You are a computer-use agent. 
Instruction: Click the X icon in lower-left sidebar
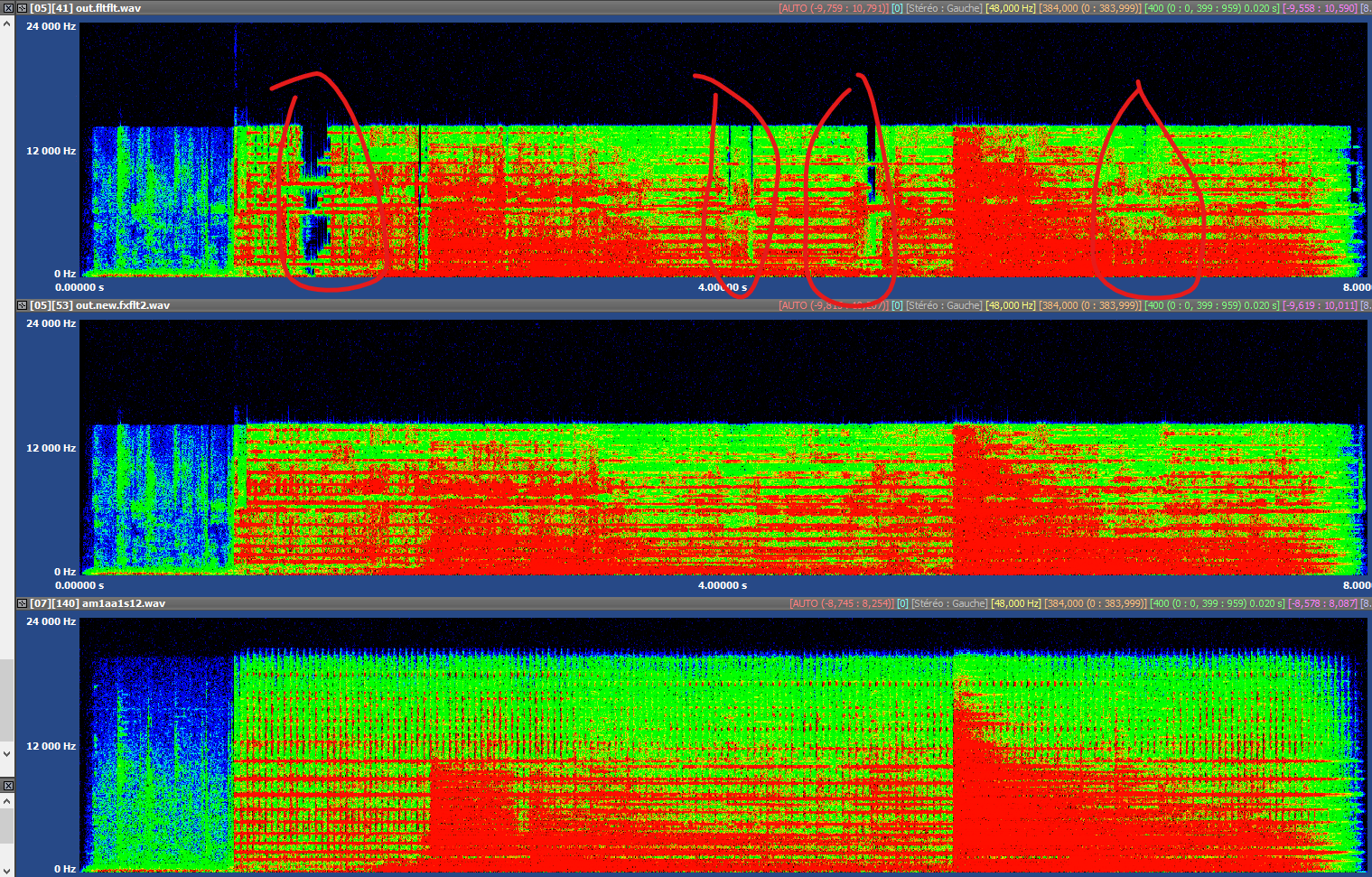click(7, 786)
